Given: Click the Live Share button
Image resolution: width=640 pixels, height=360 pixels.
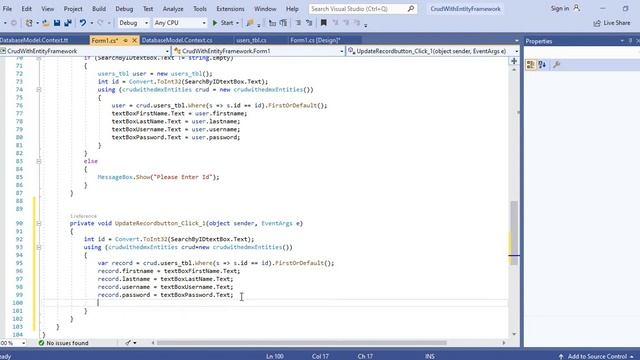Looking at the screenshot, I should pyautogui.click(x=612, y=23).
